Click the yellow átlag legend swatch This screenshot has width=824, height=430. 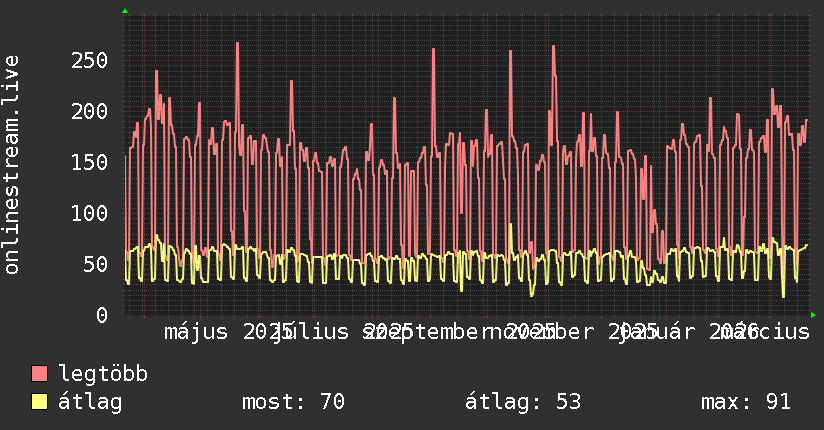[40, 402]
